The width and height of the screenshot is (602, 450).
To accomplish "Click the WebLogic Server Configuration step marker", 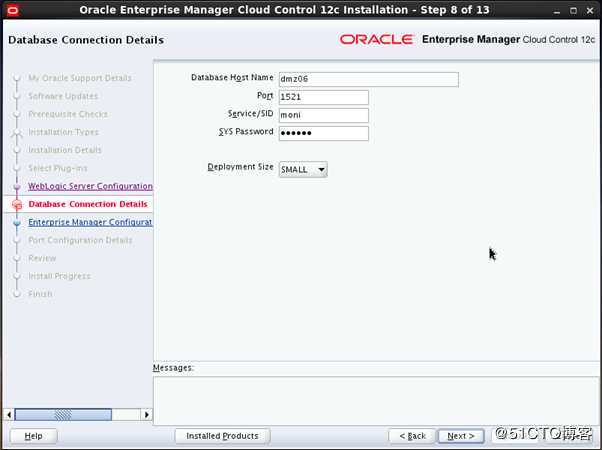I will point(17,187).
